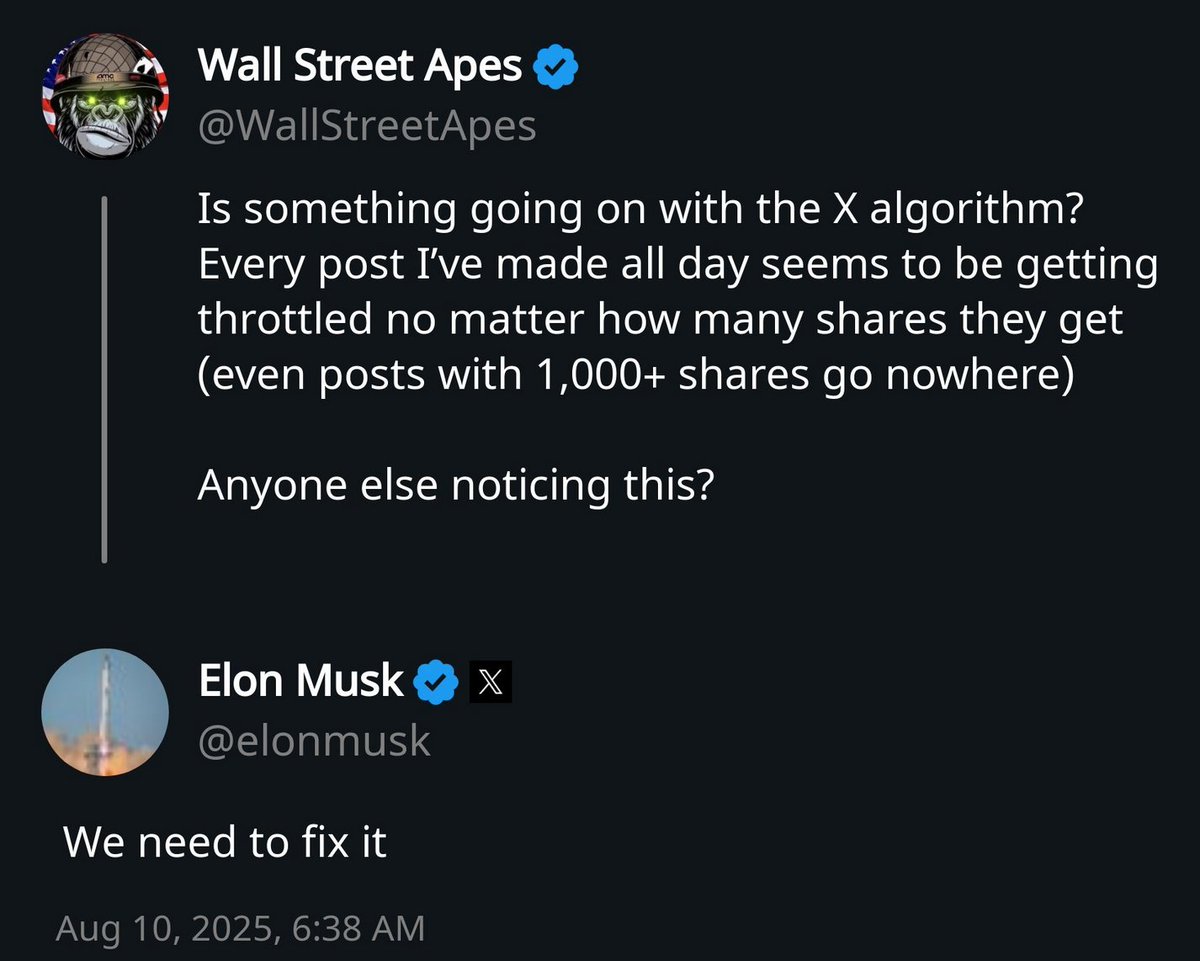Click the "Aug 10, 2025" date

[x=164, y=928]
